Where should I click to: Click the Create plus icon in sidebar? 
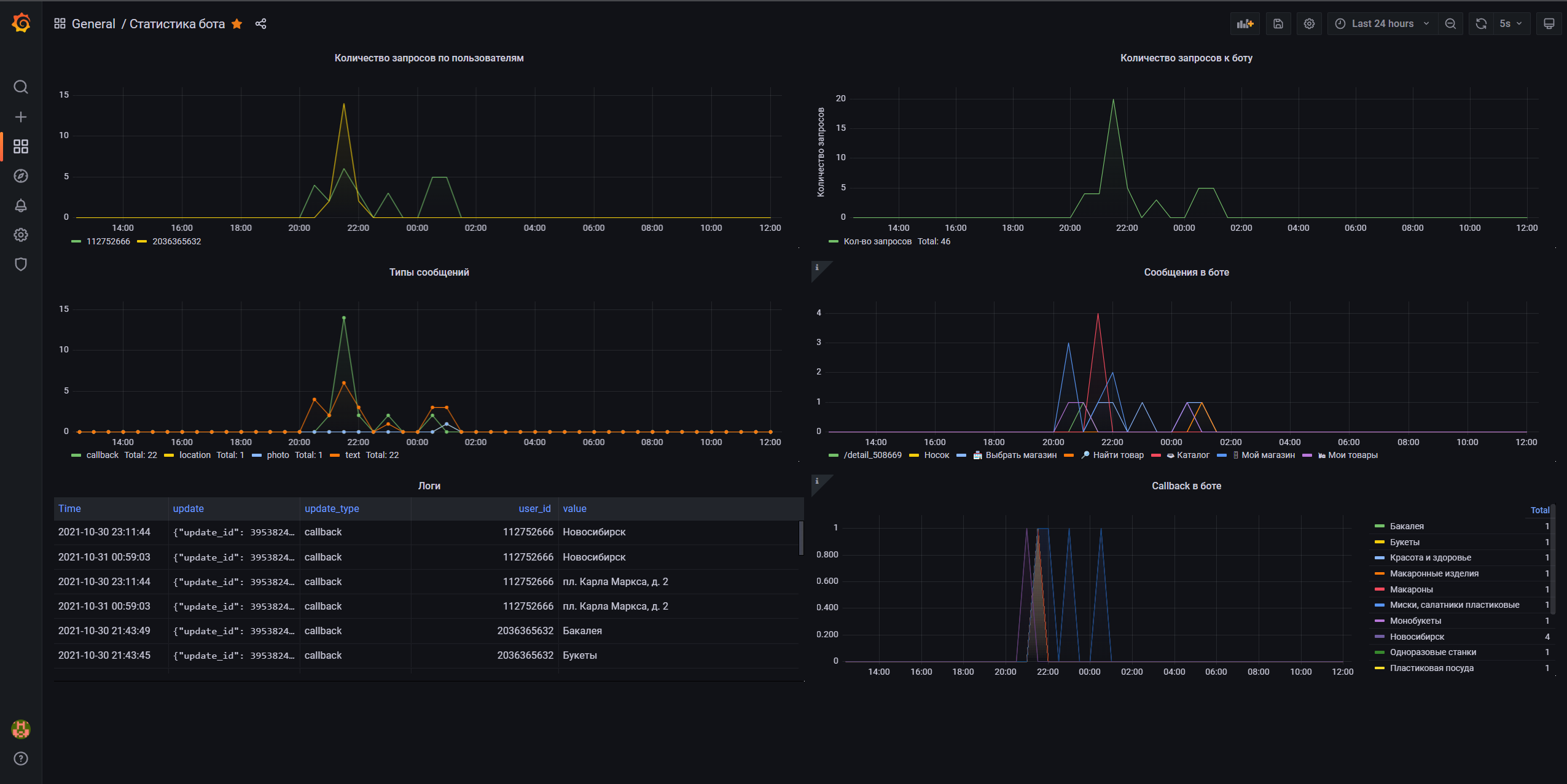21,117
